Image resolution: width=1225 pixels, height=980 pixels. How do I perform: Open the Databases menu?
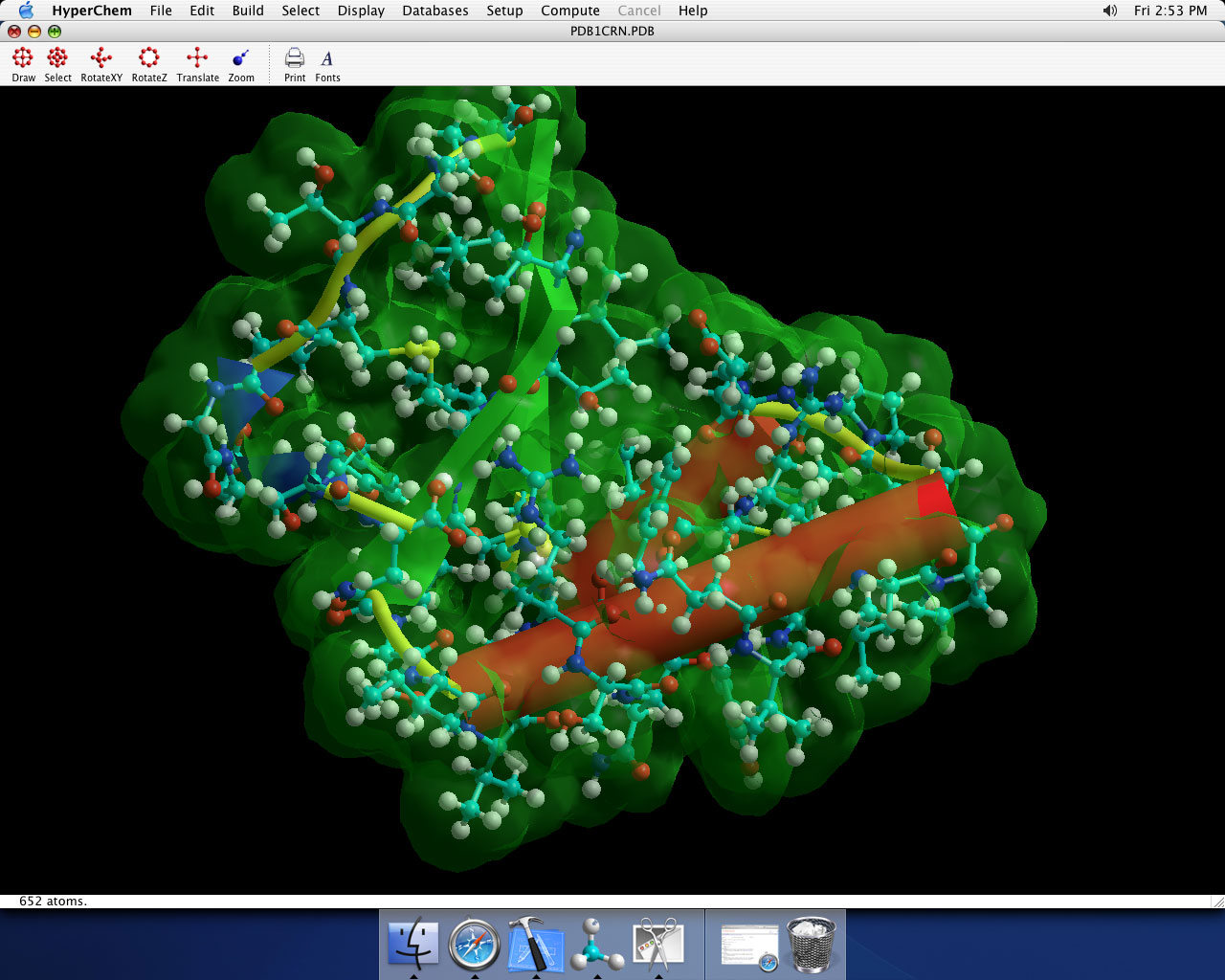[x=435, y=11]
